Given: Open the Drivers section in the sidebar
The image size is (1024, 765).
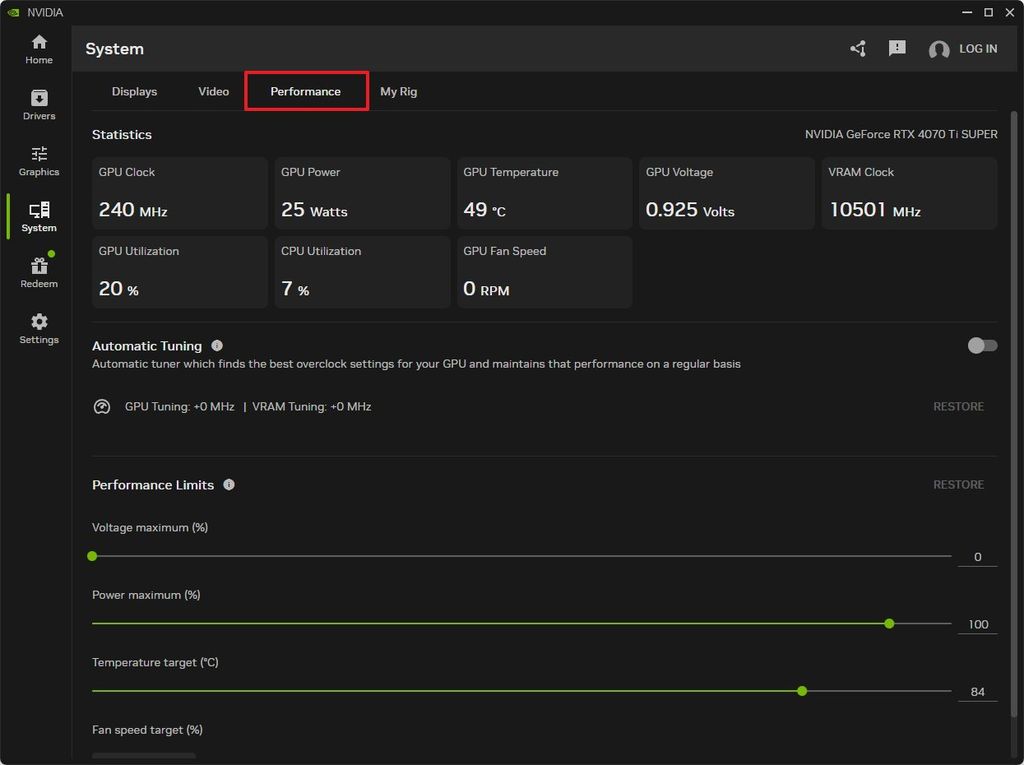Looking at the screenshot, I should (x=38, y=105).
